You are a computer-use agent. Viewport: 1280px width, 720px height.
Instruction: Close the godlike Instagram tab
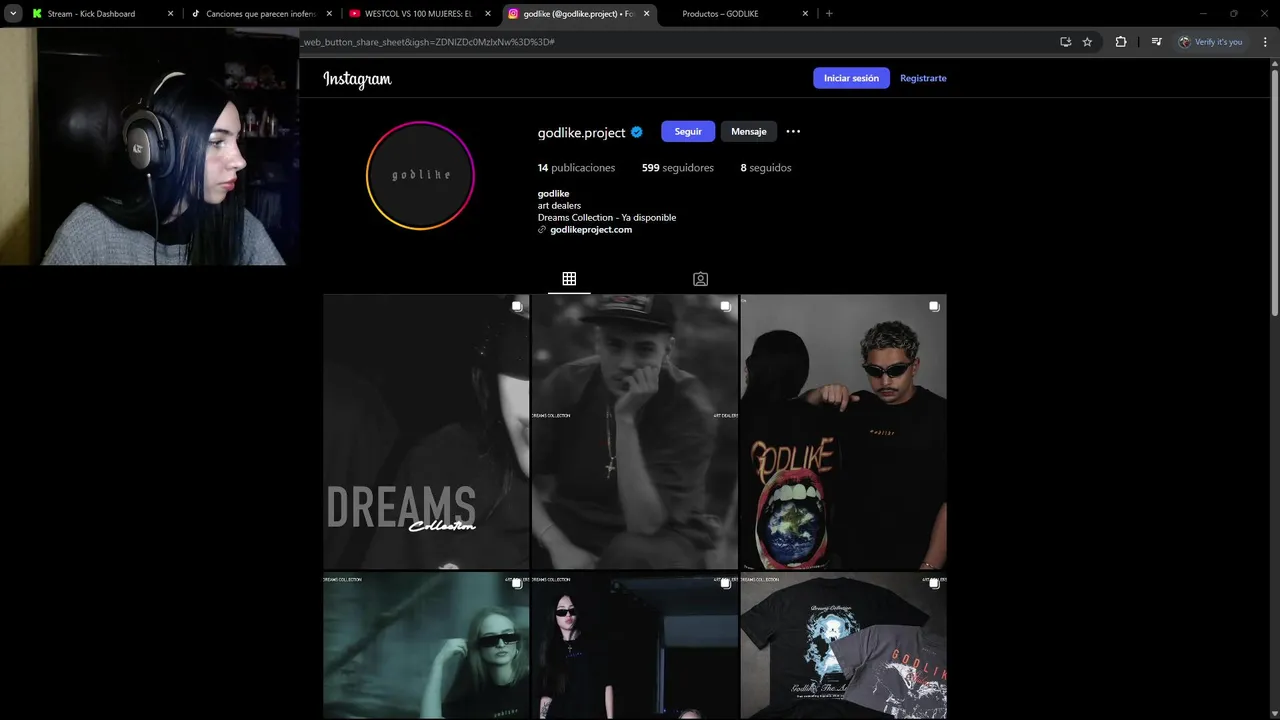(x=646, y=14)
